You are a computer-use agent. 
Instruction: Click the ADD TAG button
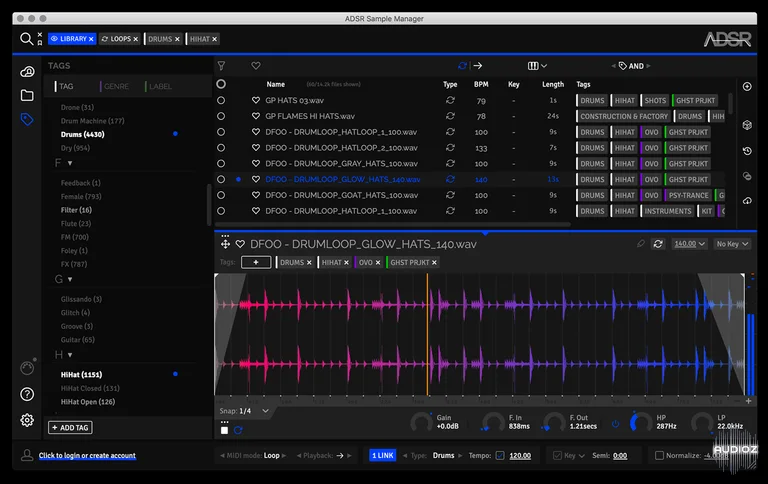[x=70, y=428]
